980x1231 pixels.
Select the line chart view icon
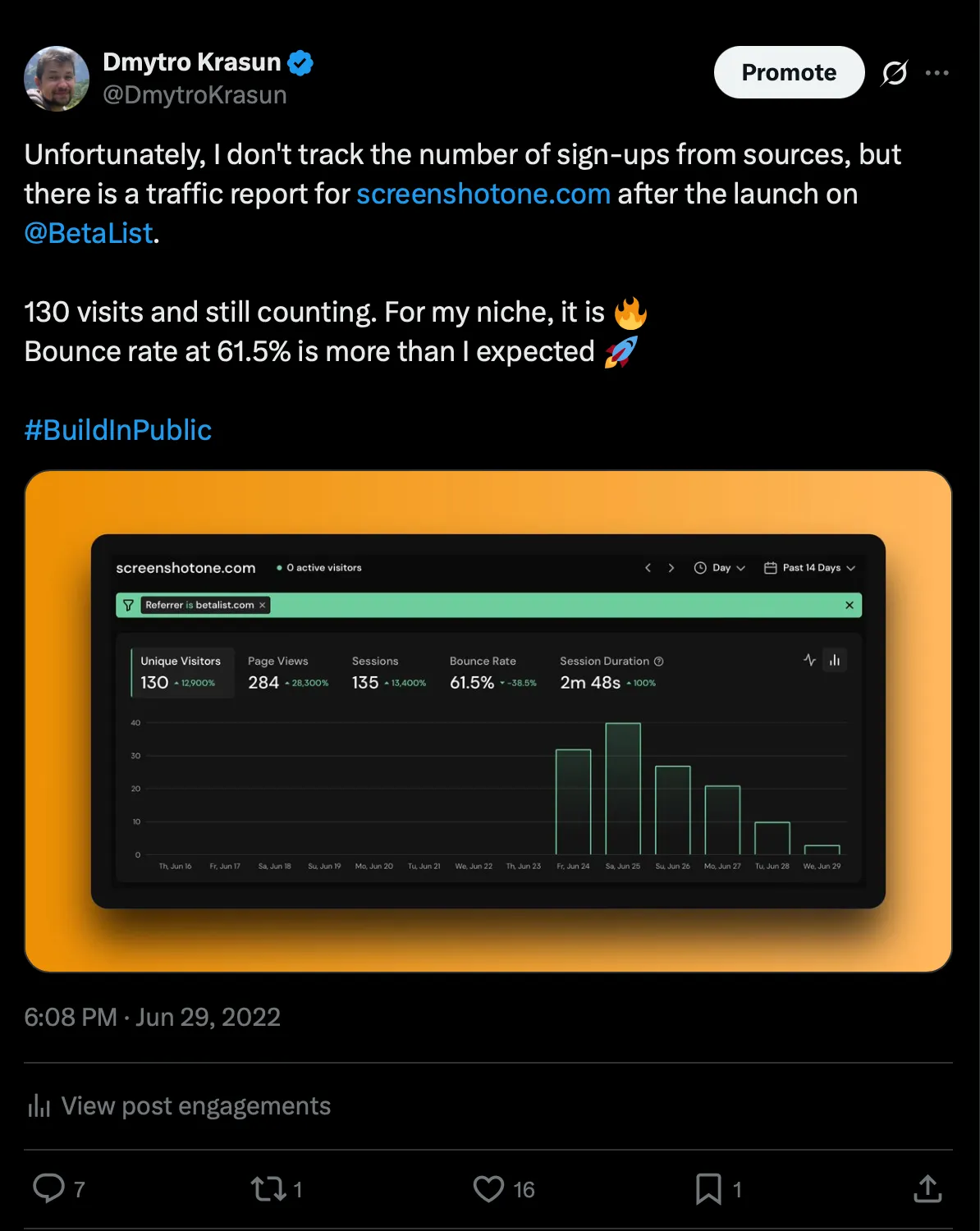[x=808, y=660]
